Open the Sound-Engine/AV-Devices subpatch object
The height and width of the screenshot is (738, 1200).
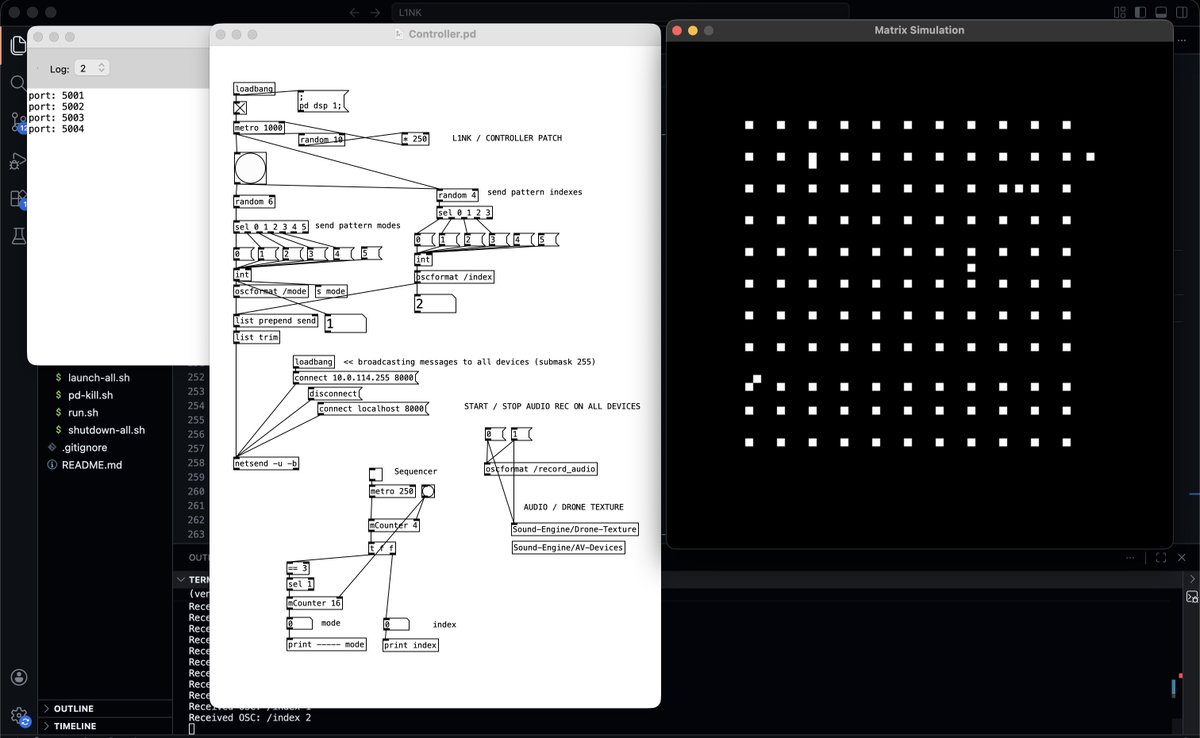tap(568, 547)
